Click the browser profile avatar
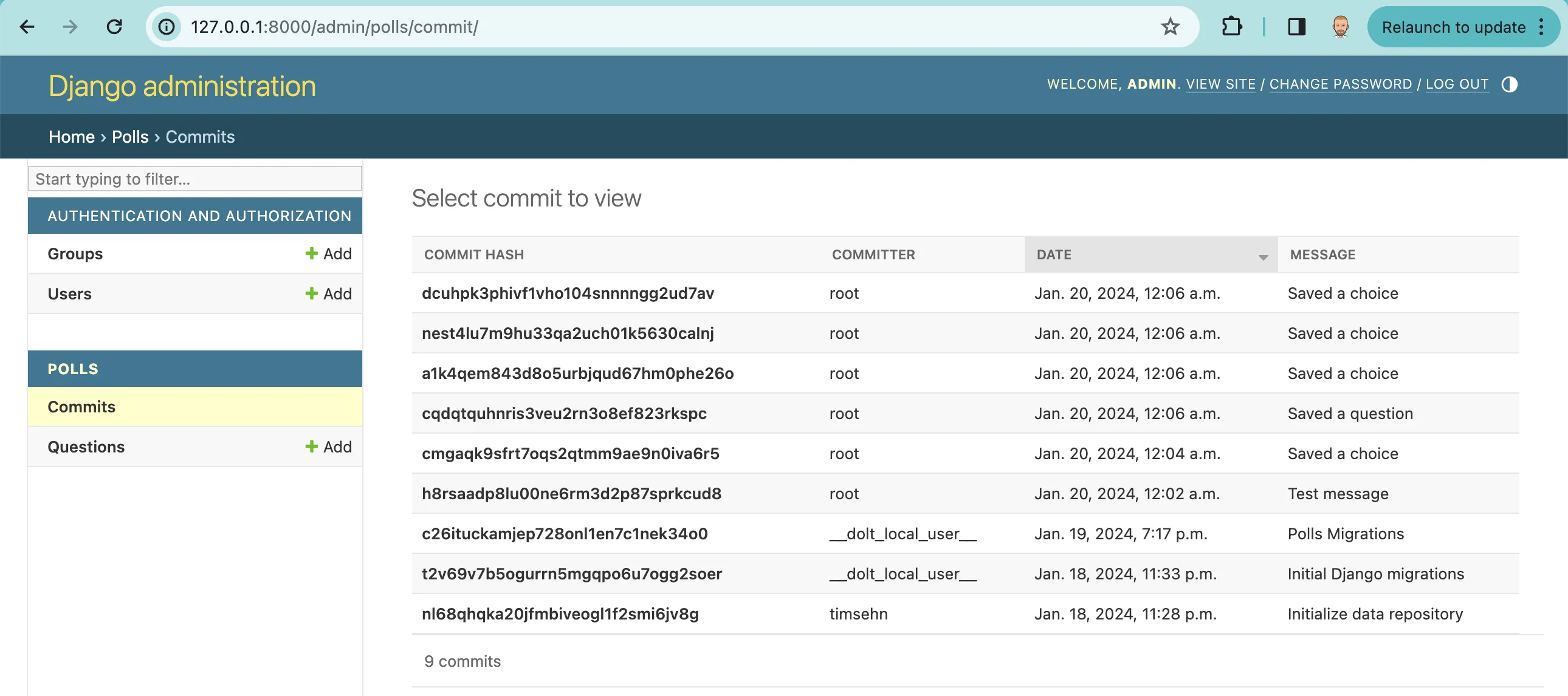The height and width of the screenshot is (696, 1568). click(x=1338, y=27)
